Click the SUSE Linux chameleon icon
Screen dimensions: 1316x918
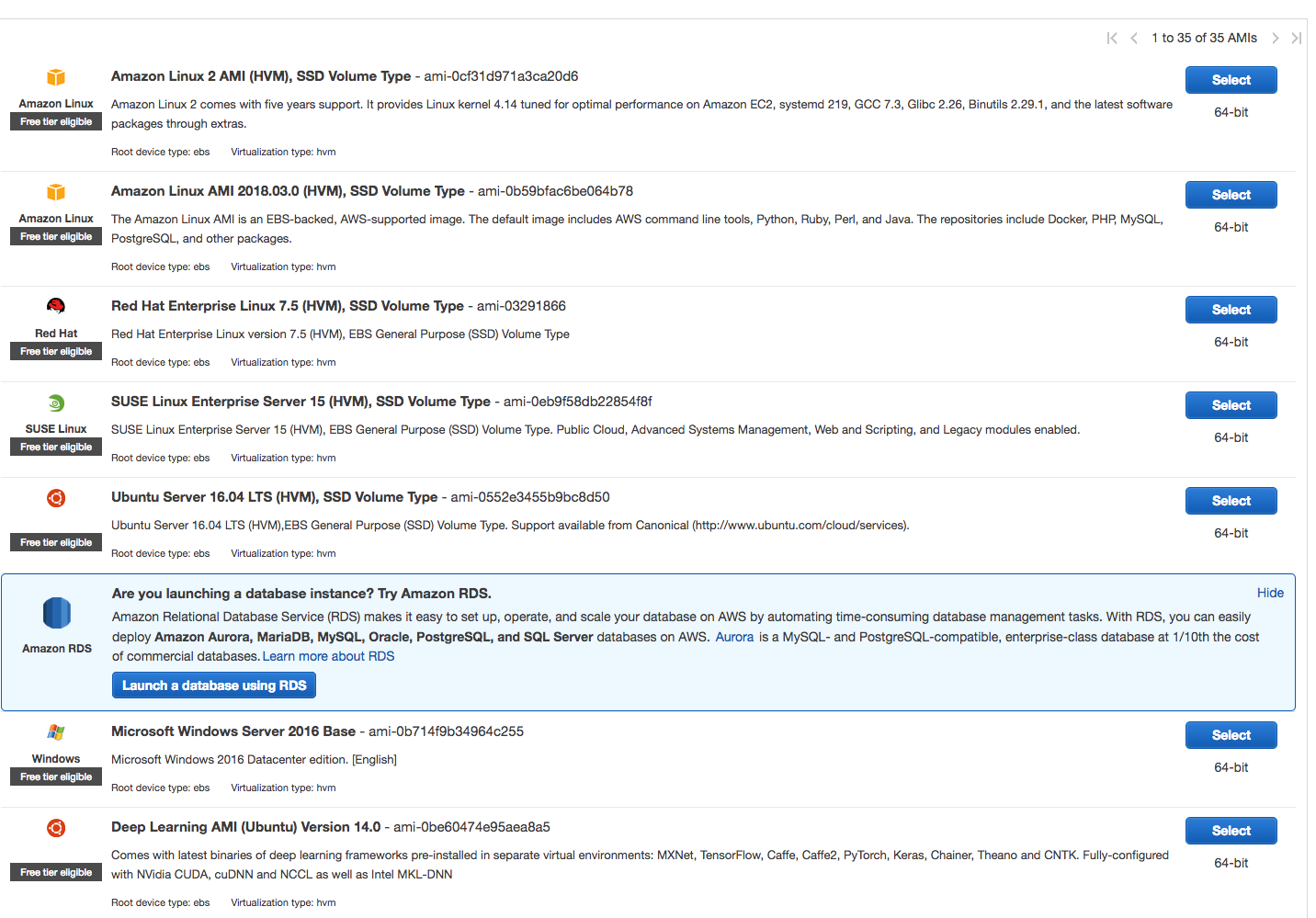pyautogui.click(x=56, y=402)
